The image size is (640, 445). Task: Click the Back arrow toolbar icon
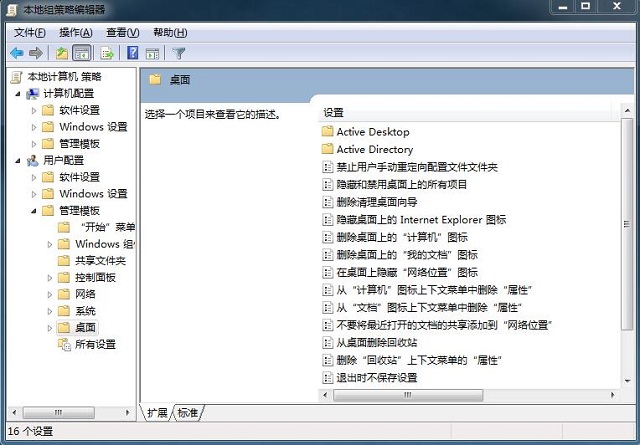(17, 53)
